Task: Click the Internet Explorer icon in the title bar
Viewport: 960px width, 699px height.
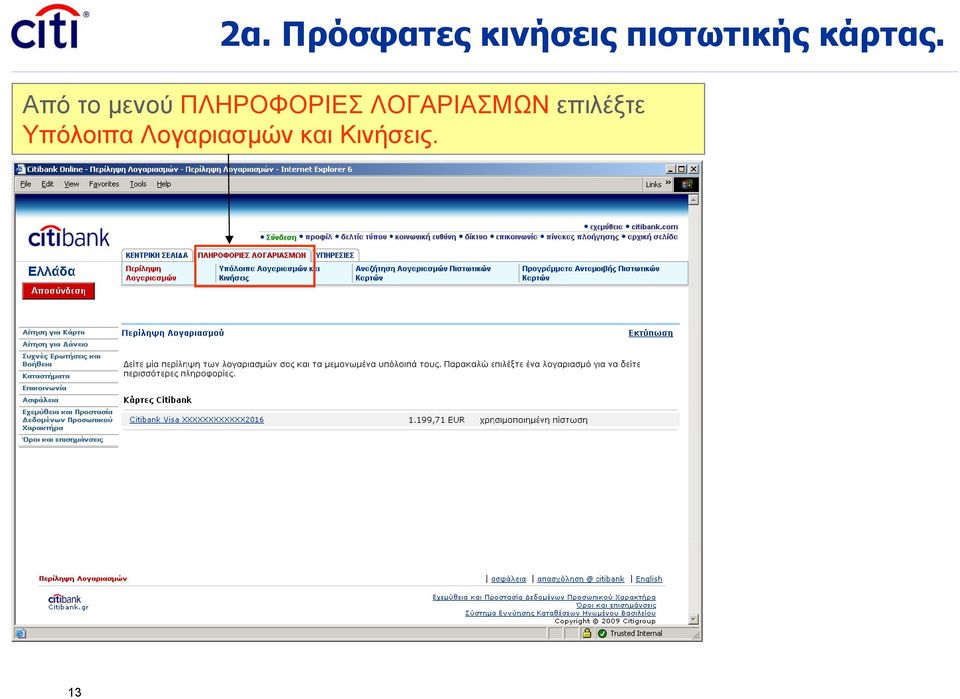Action: pyautogui.click(x=20, y=170)
